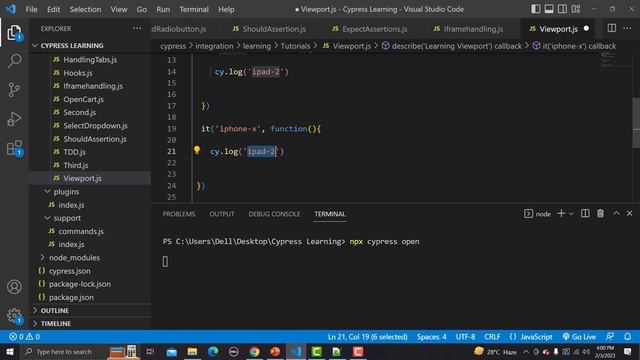
Task: Open OpenCart.js in the explorer
Action: (83, 99)
